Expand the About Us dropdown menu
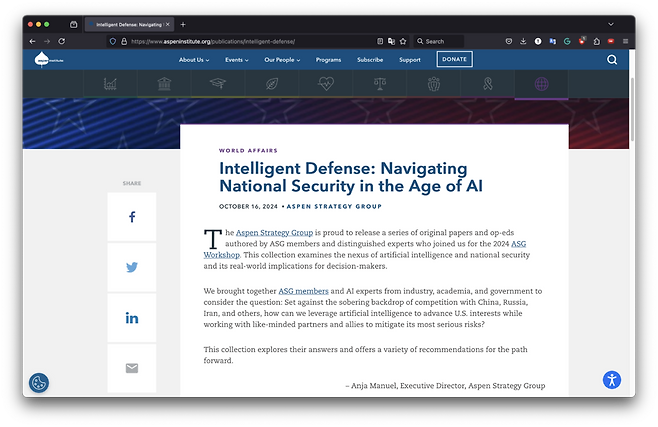The image size is (658, 427). (194, 60)
